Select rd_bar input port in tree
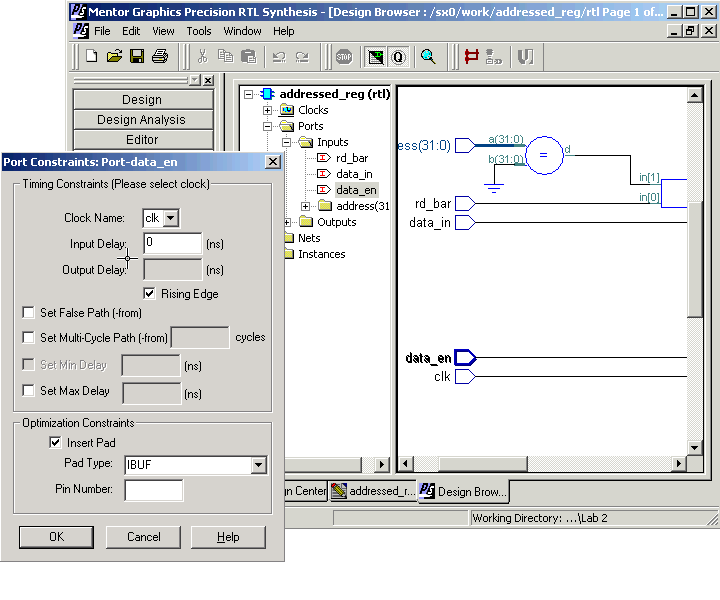720x600 pixels. pos(352,158)
